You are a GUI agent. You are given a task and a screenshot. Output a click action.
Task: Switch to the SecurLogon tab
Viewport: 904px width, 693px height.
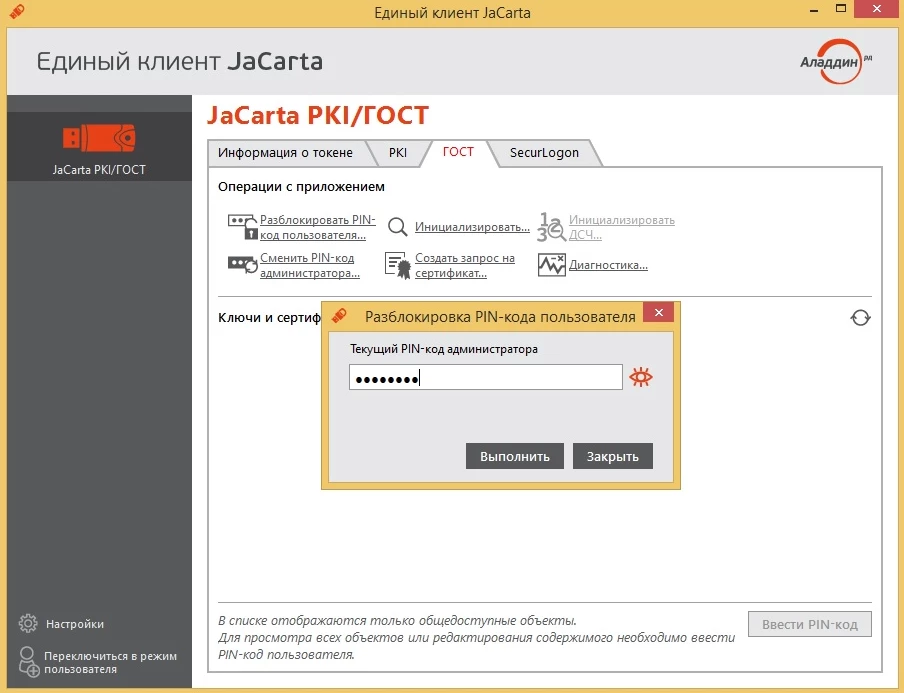point(544,153)
